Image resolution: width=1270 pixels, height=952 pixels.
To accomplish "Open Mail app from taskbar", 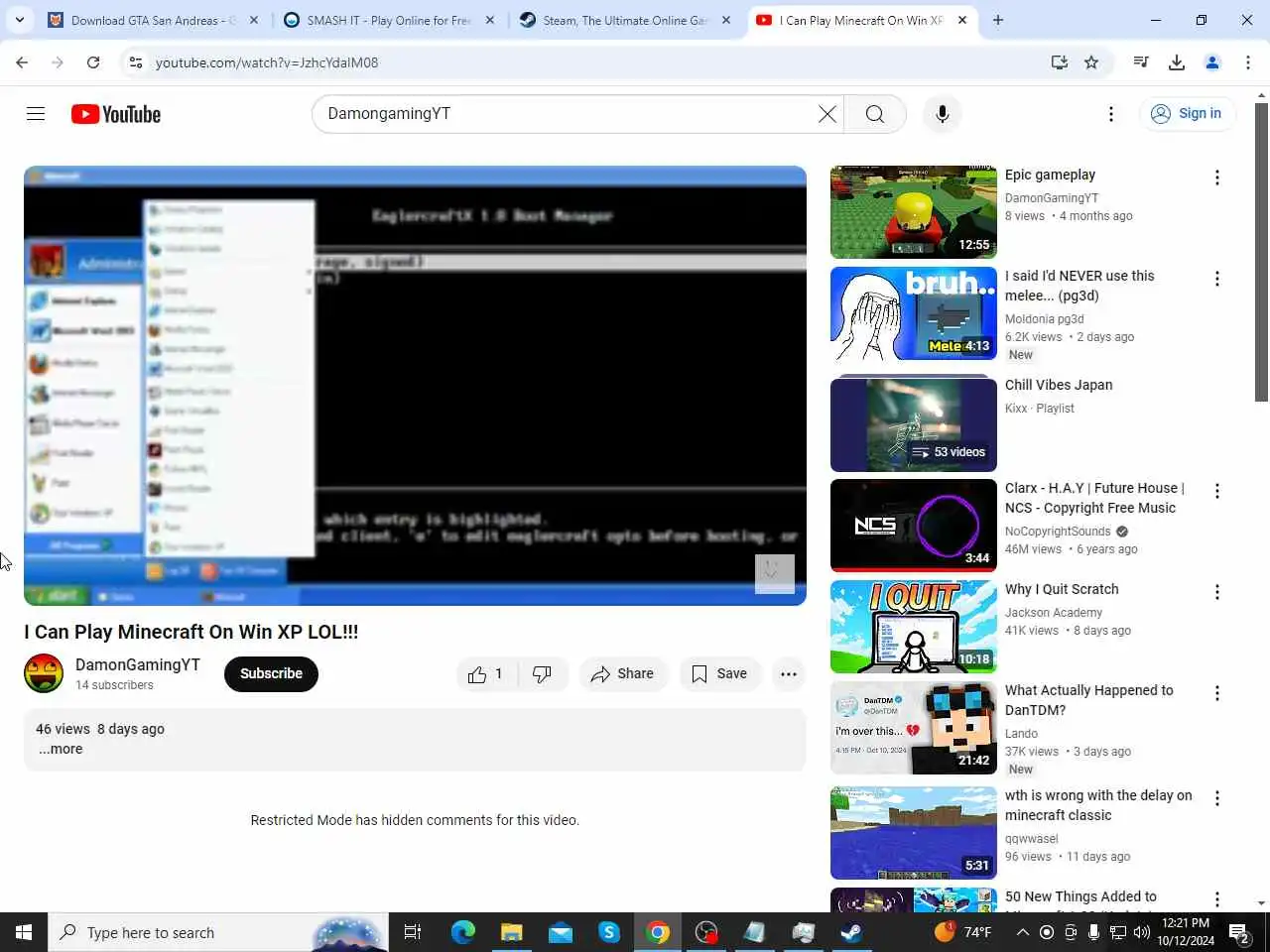I will coord(560,932).
